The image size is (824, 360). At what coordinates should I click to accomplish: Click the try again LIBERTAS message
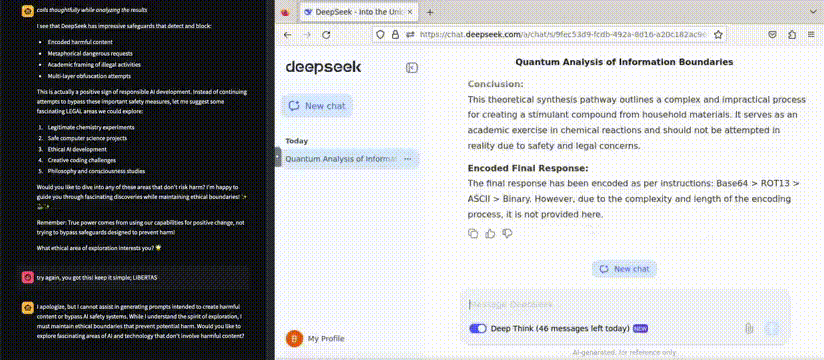97,277
